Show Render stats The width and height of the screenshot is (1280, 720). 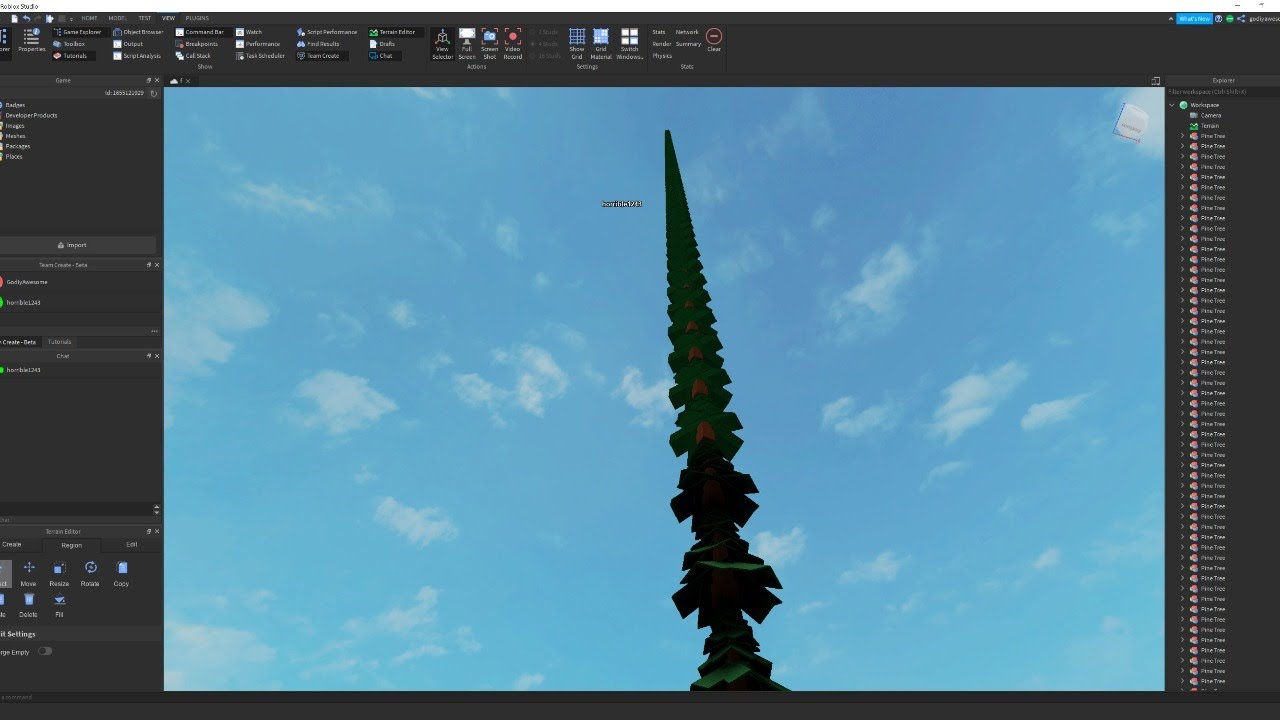point(661,44)
